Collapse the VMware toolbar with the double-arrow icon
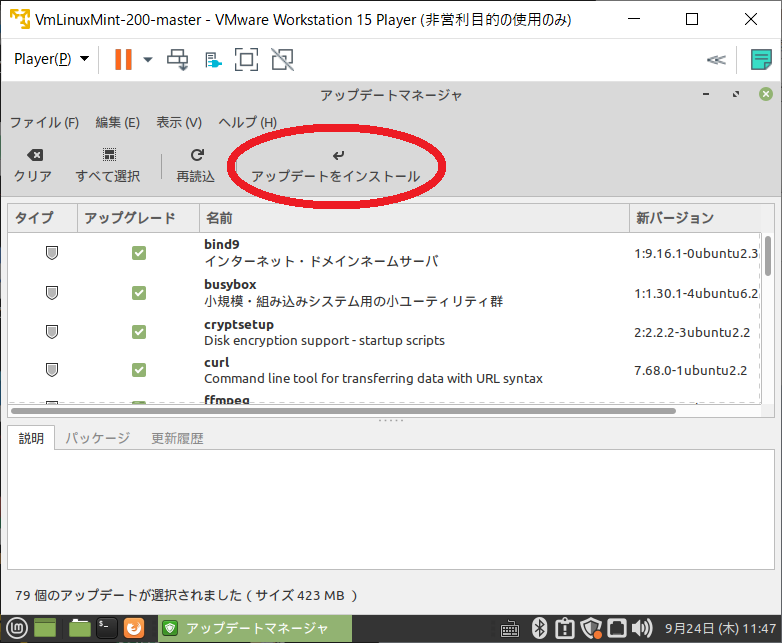 (x=716, y=60)
